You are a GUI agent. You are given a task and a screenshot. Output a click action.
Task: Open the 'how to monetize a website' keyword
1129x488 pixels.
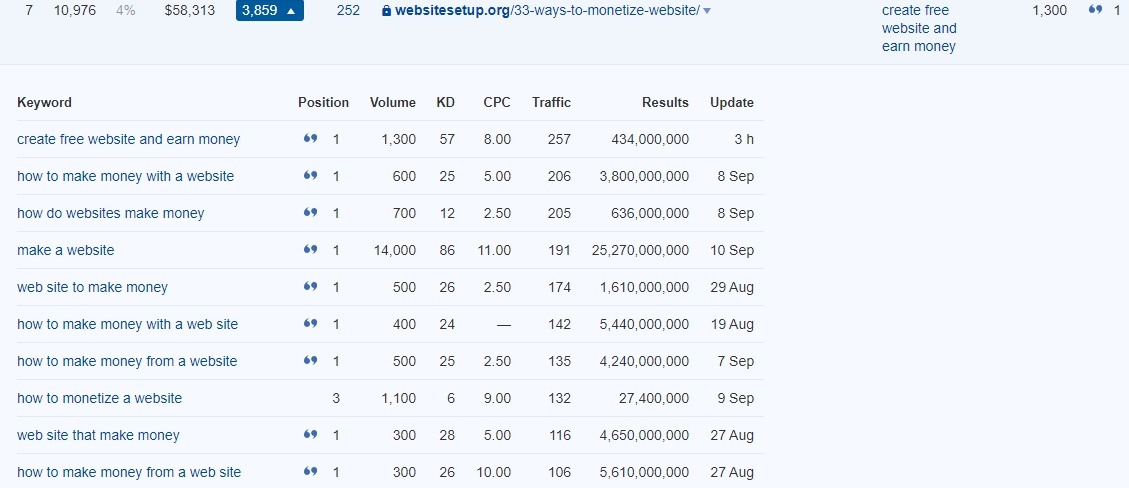pyautogui.click(x=99, y=397)
